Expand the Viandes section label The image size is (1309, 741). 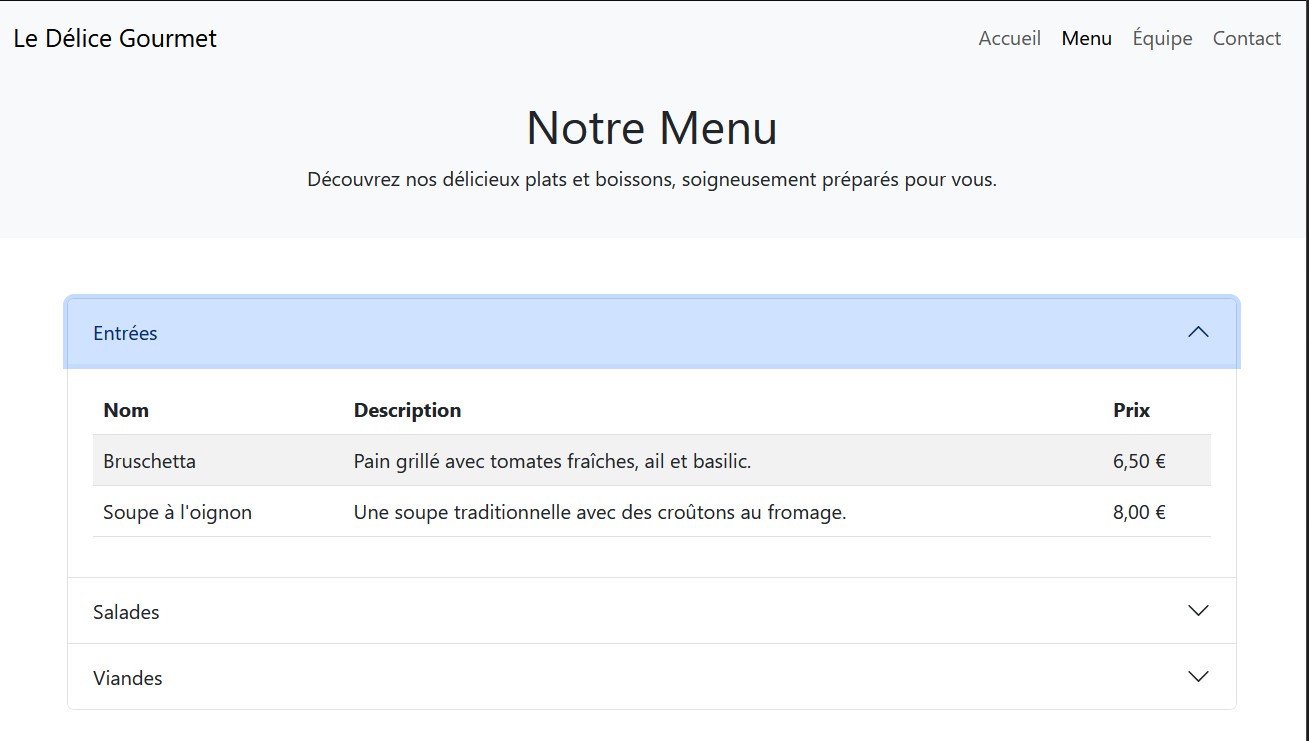(127, 678)
